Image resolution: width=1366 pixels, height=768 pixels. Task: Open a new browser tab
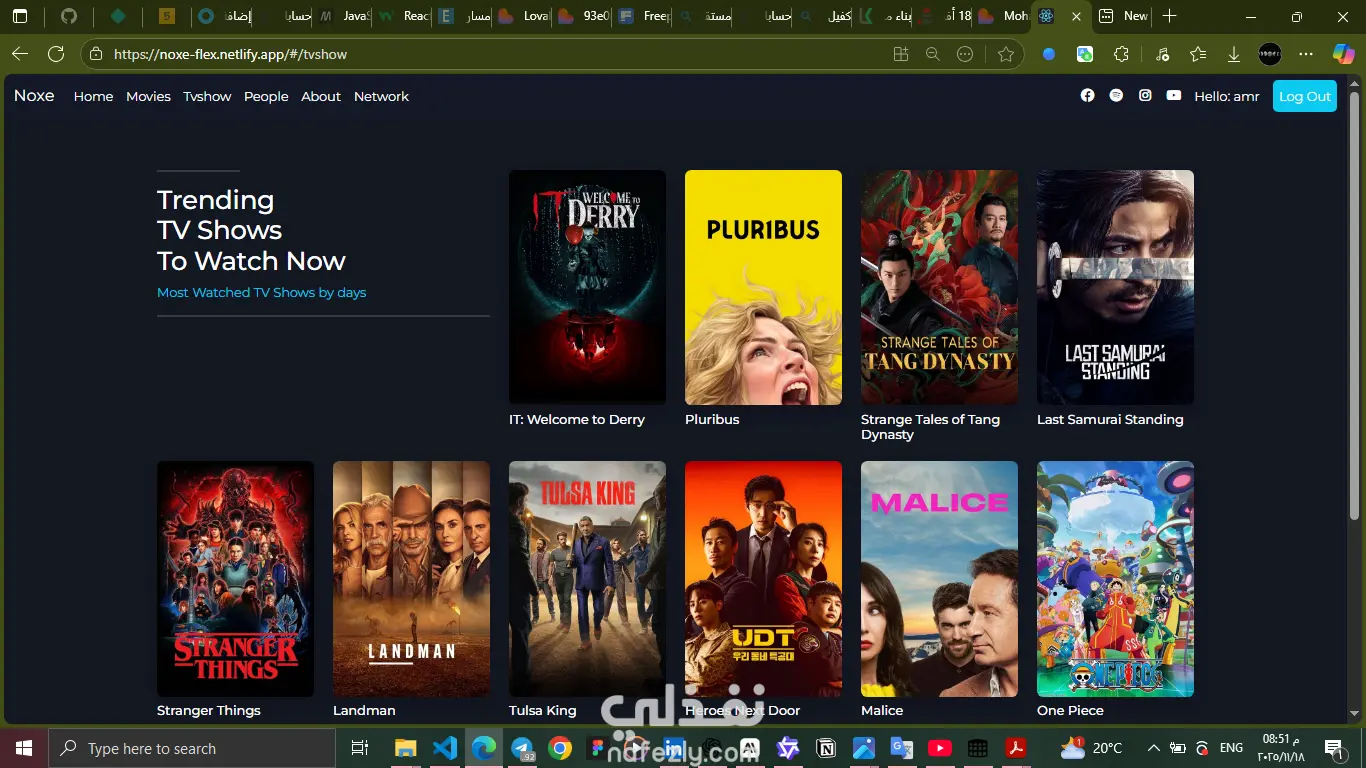point(1170,16)
